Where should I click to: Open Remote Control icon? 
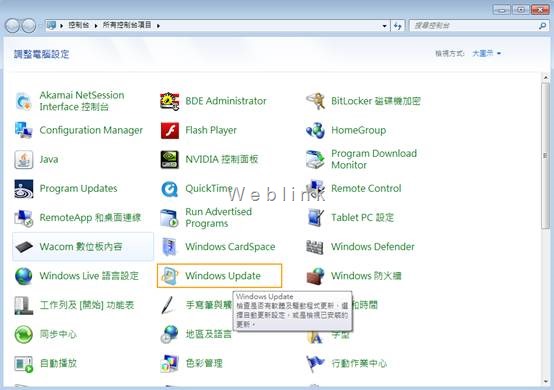click(x=315, y=189)
